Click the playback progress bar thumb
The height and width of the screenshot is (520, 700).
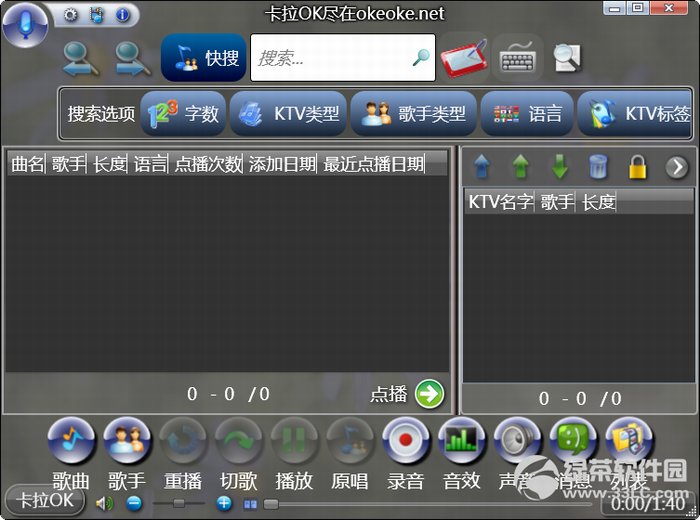pyautogui.click(x=271, y=504)
